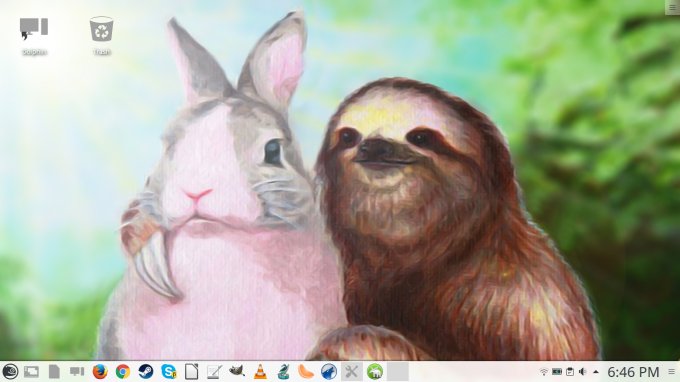This screenshot has width=680, height=382.
Task: Select the Trash desktop icon
Action: coord(101,36)
